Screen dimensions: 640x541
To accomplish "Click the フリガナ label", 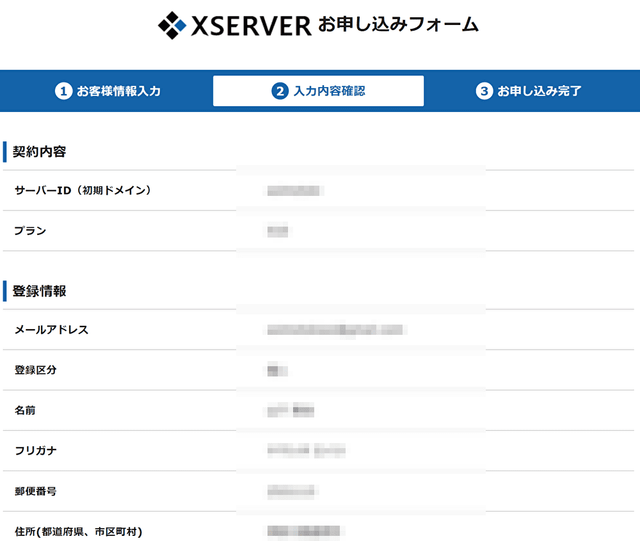I will click(36, 451).
